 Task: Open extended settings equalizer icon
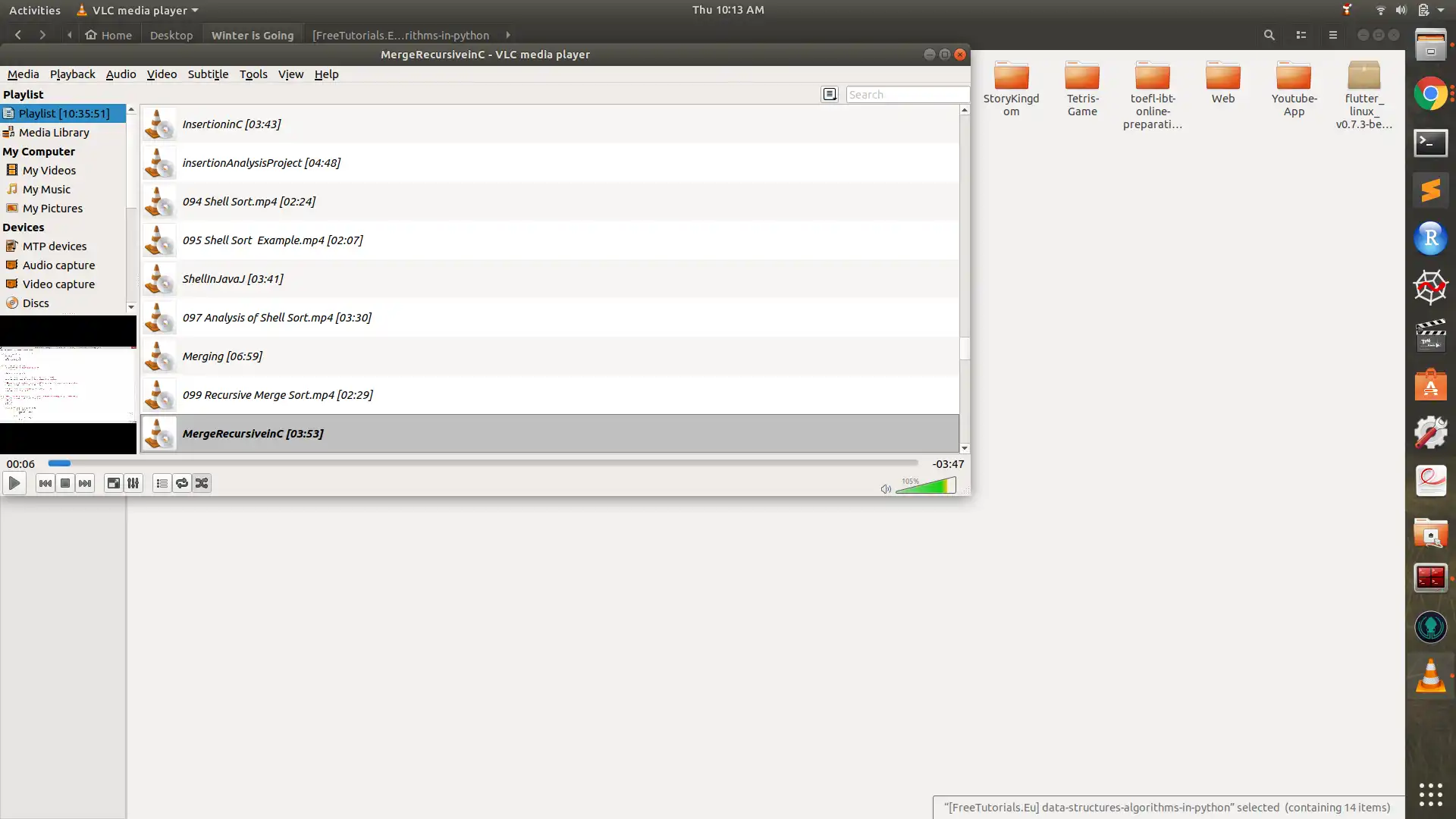click(133, 484)
